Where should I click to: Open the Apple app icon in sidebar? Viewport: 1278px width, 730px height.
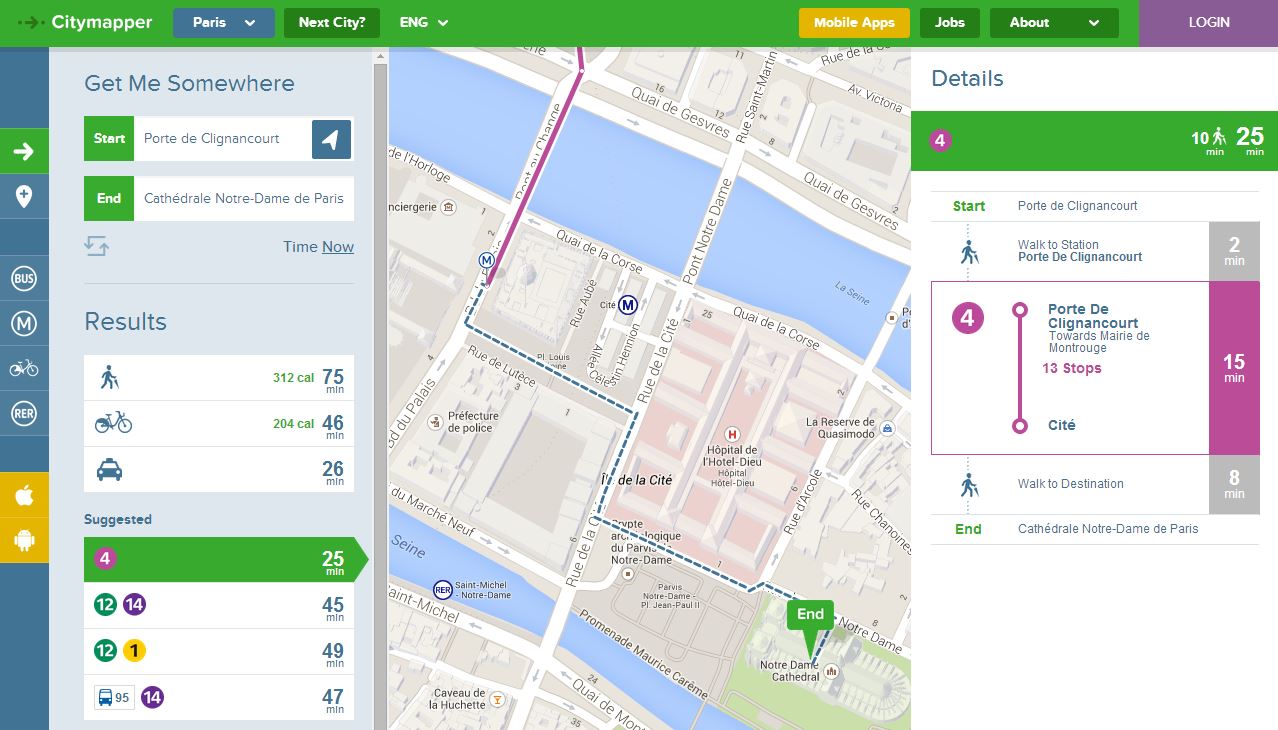point(24,495)
